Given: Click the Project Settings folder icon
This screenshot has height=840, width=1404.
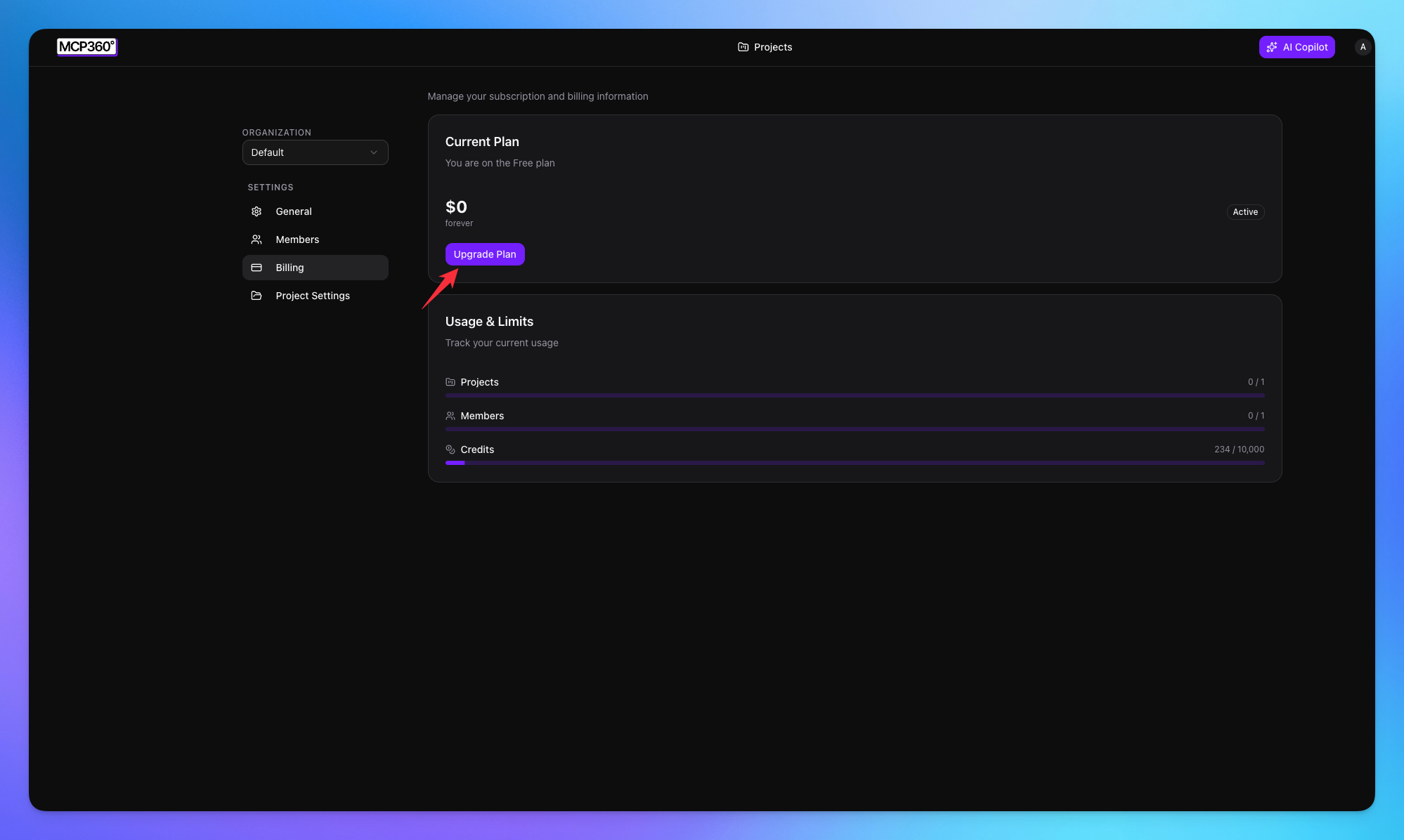Looking at the screenshot, I should pyautogui.click(x=256, y=296).
